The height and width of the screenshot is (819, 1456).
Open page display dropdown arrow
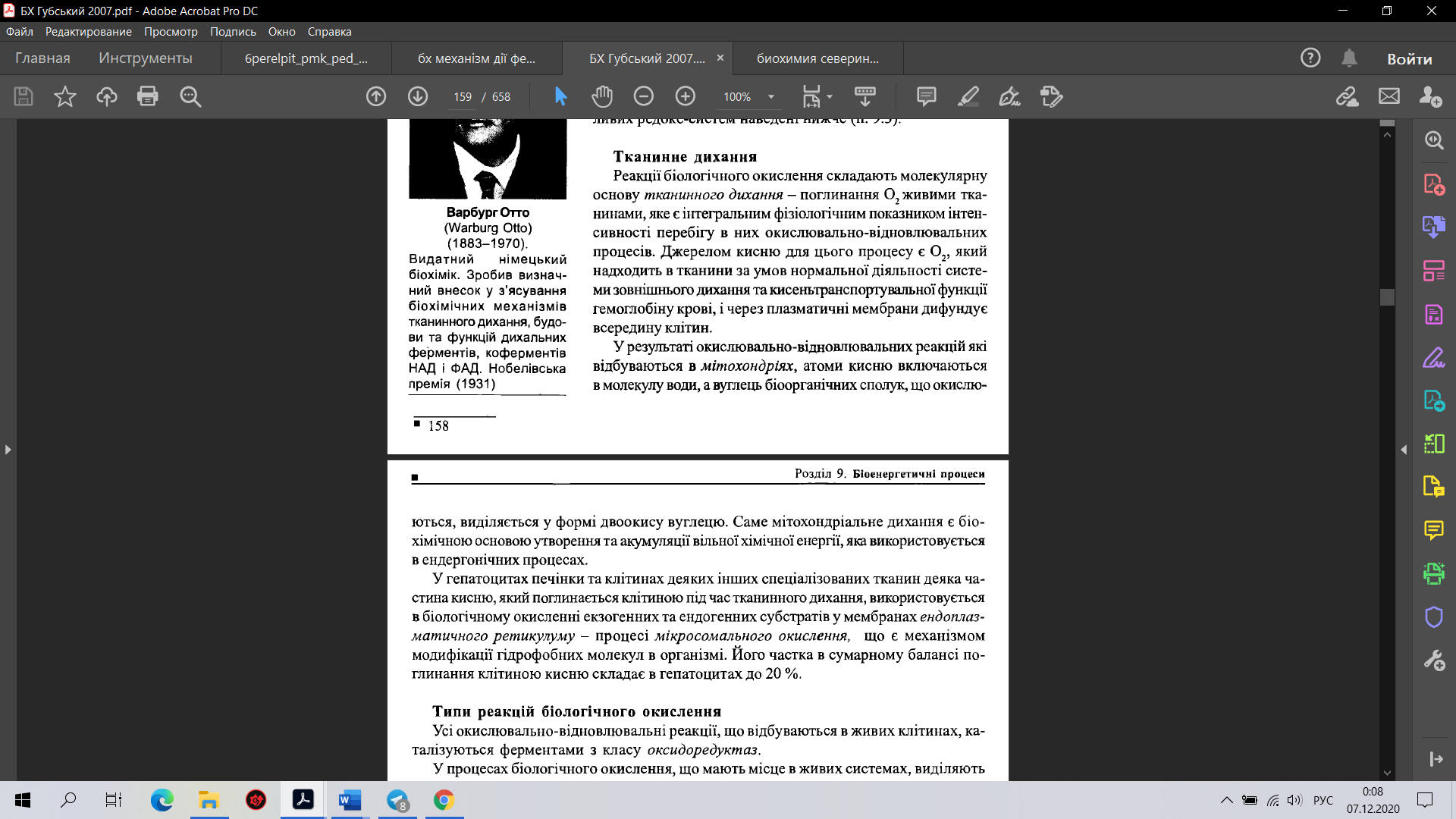pyautogui.click(x=830, y=97)
